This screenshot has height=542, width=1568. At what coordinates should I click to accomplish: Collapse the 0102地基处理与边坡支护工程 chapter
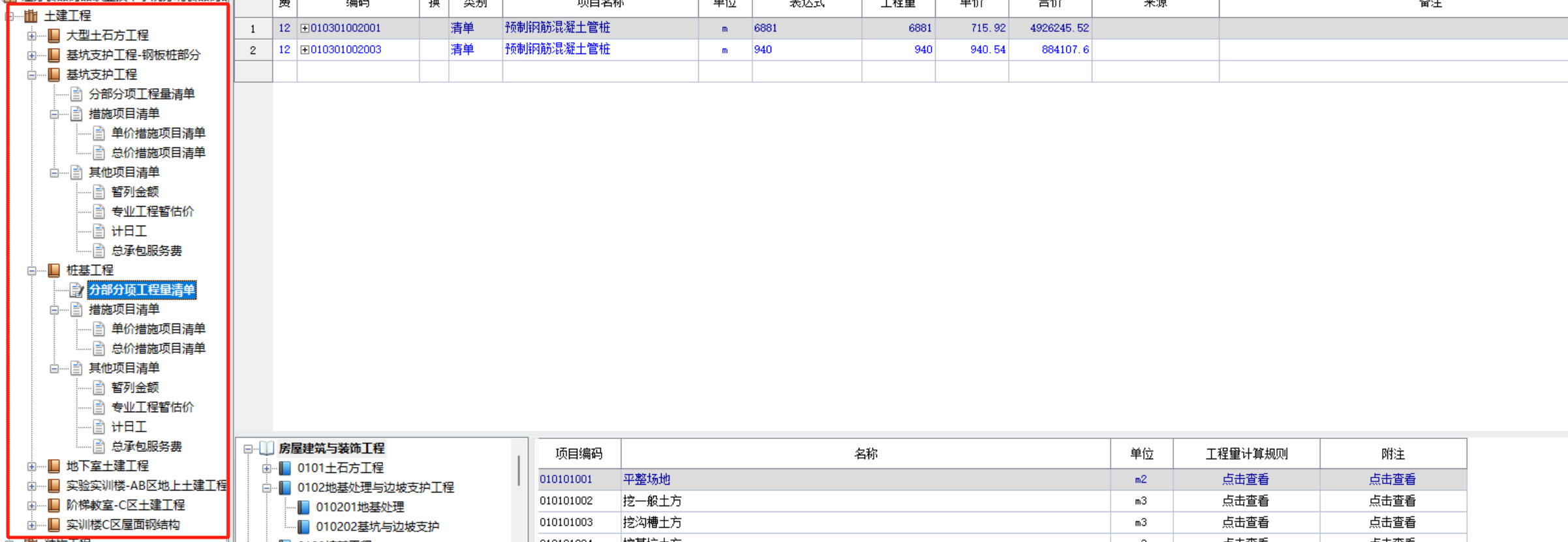267,487
